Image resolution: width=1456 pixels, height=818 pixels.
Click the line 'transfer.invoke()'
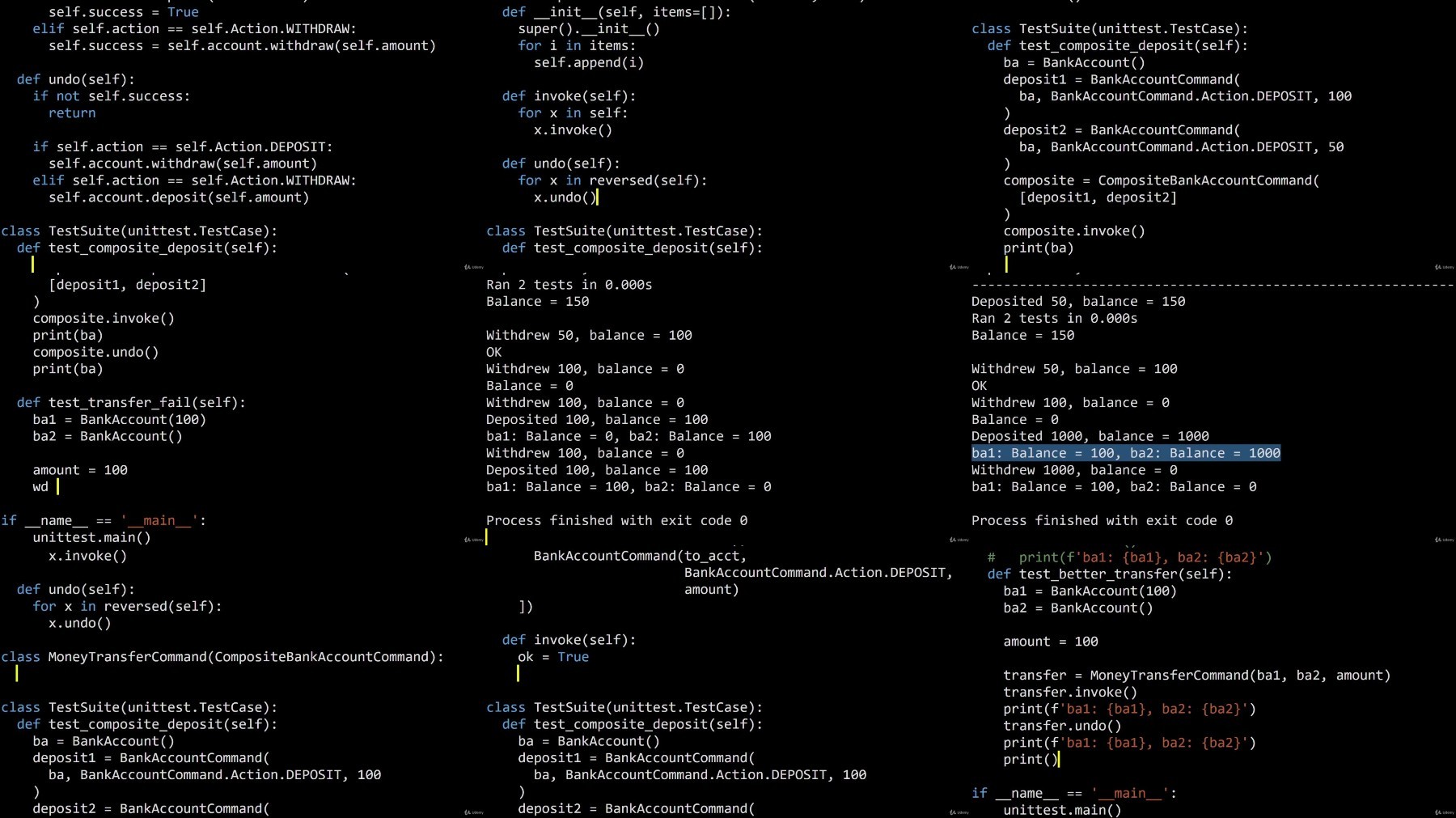pyautogui.click(x=1070, y=693)
